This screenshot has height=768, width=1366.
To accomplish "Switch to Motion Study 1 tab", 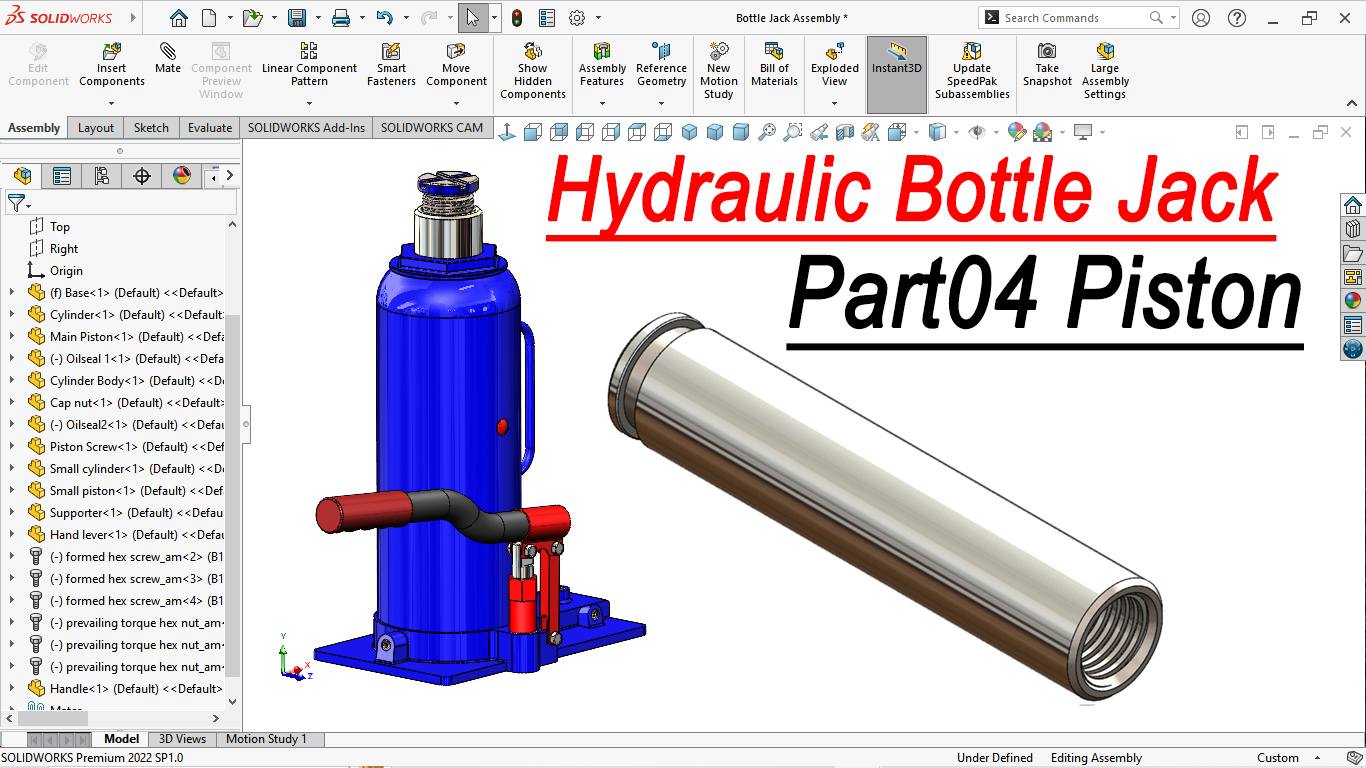I will pos(266,739).
